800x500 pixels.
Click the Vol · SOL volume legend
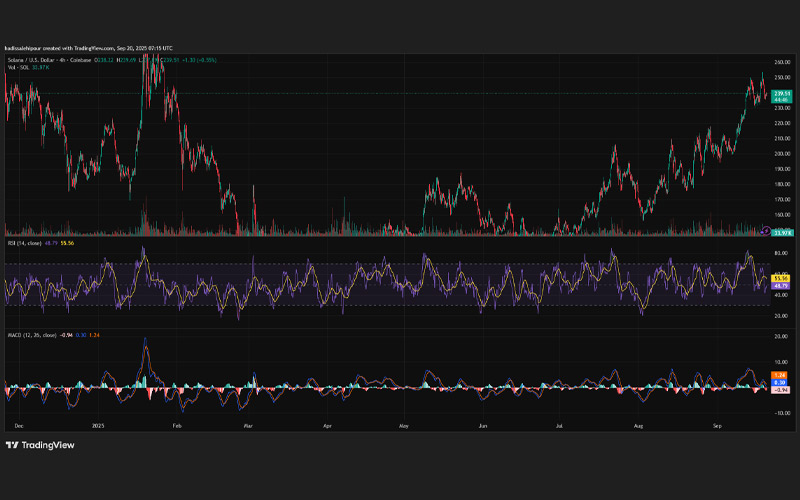click(20, 66)
